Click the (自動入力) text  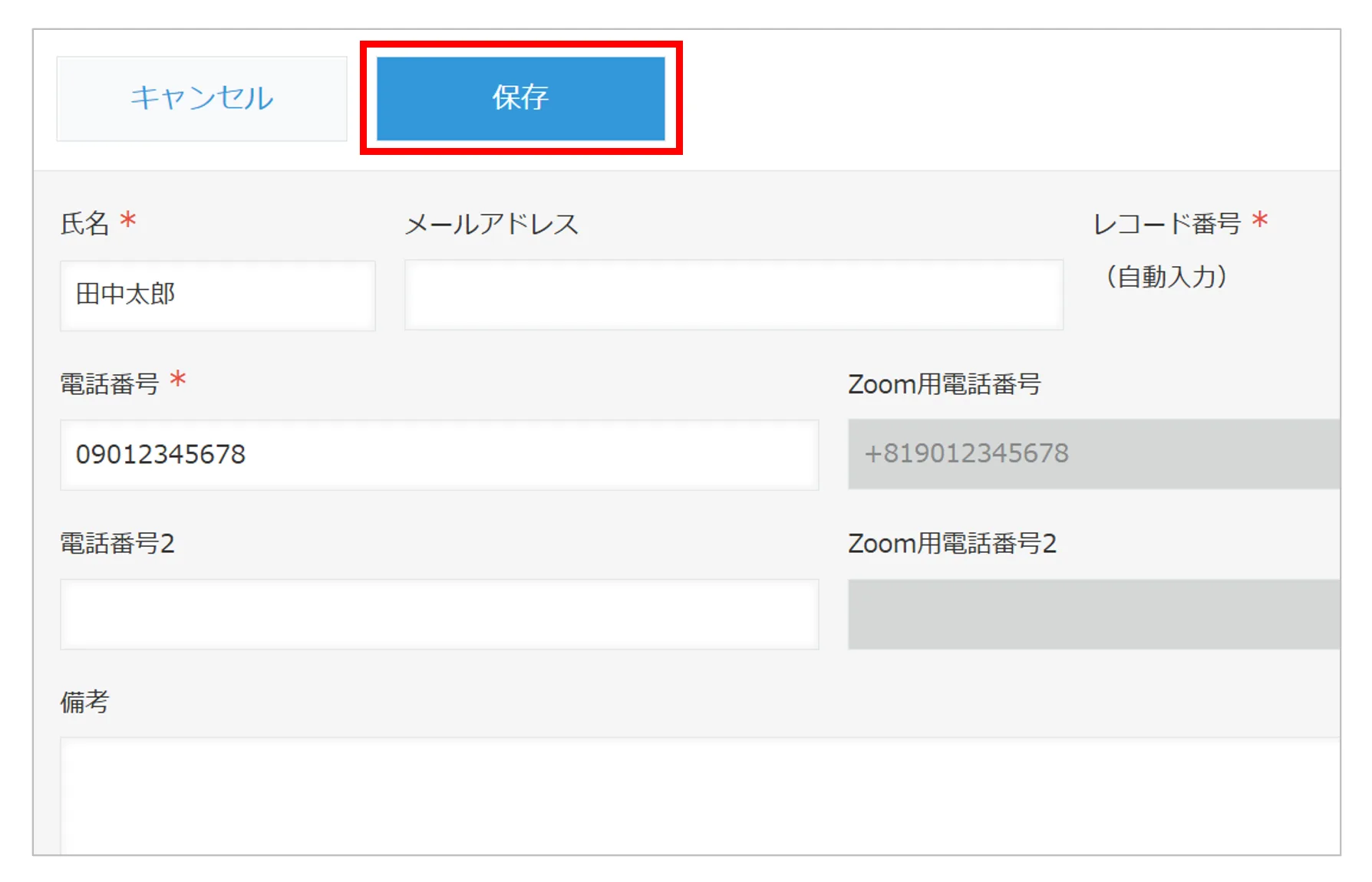1166,276
